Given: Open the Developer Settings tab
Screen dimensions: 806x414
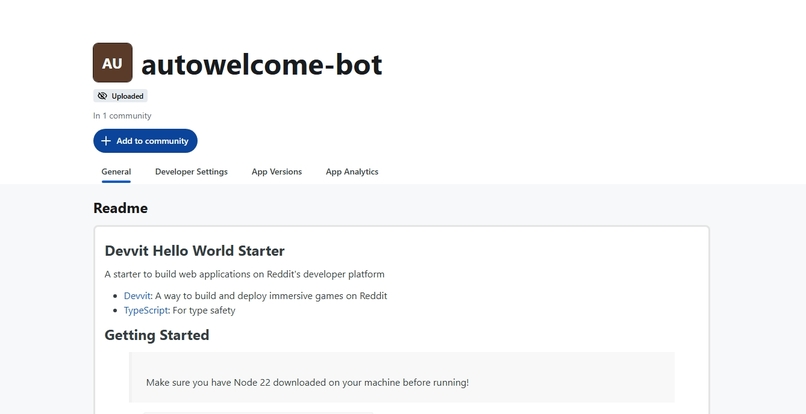Looking at the screenshot, I should click(191, 172).
